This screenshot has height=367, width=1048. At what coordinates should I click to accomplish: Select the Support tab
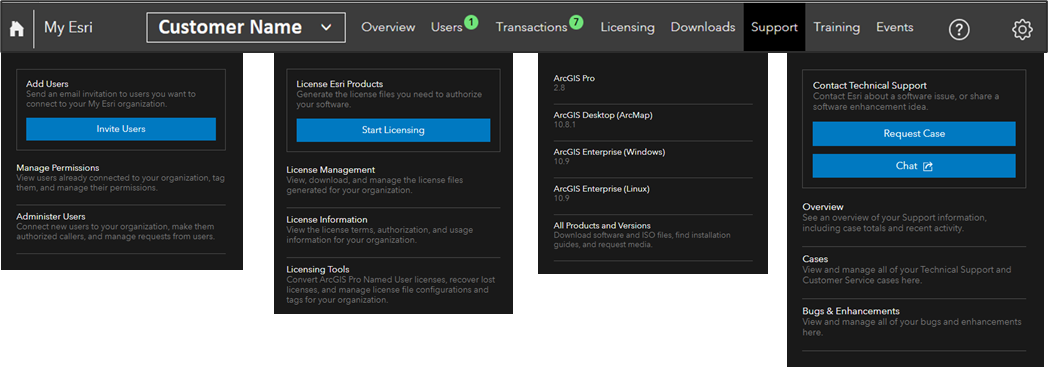774,27
